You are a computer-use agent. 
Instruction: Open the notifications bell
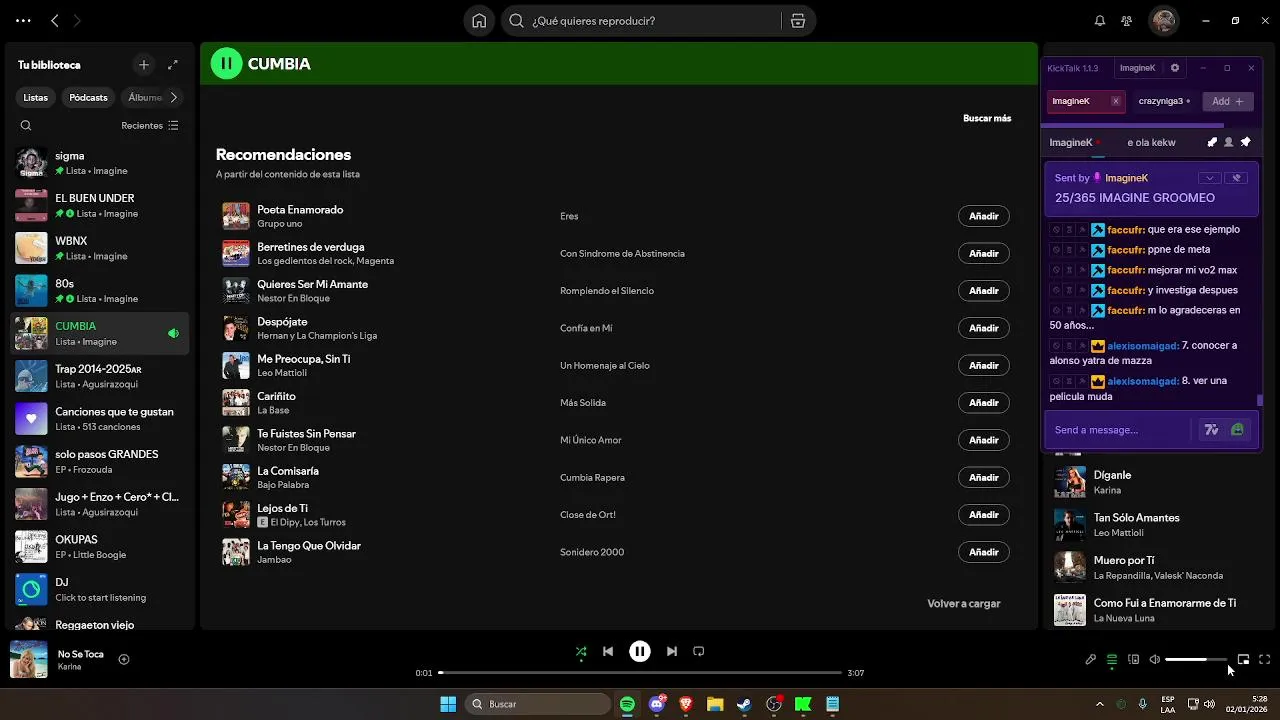coord(1100,21)
